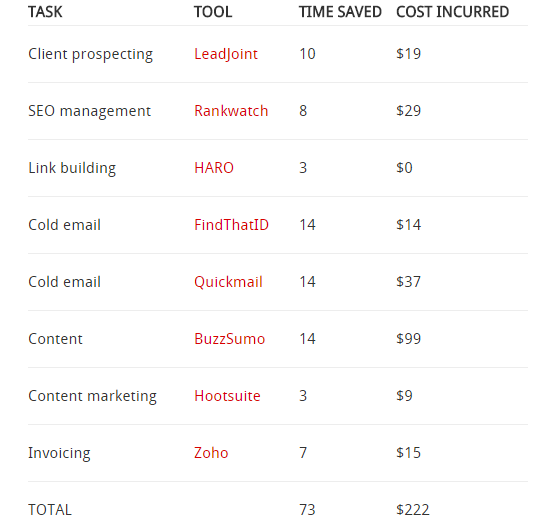Image resolution: width=538 pixels, height=526 pixels.
Task: Click the TASK column header
Action: (x=45, y=12)
